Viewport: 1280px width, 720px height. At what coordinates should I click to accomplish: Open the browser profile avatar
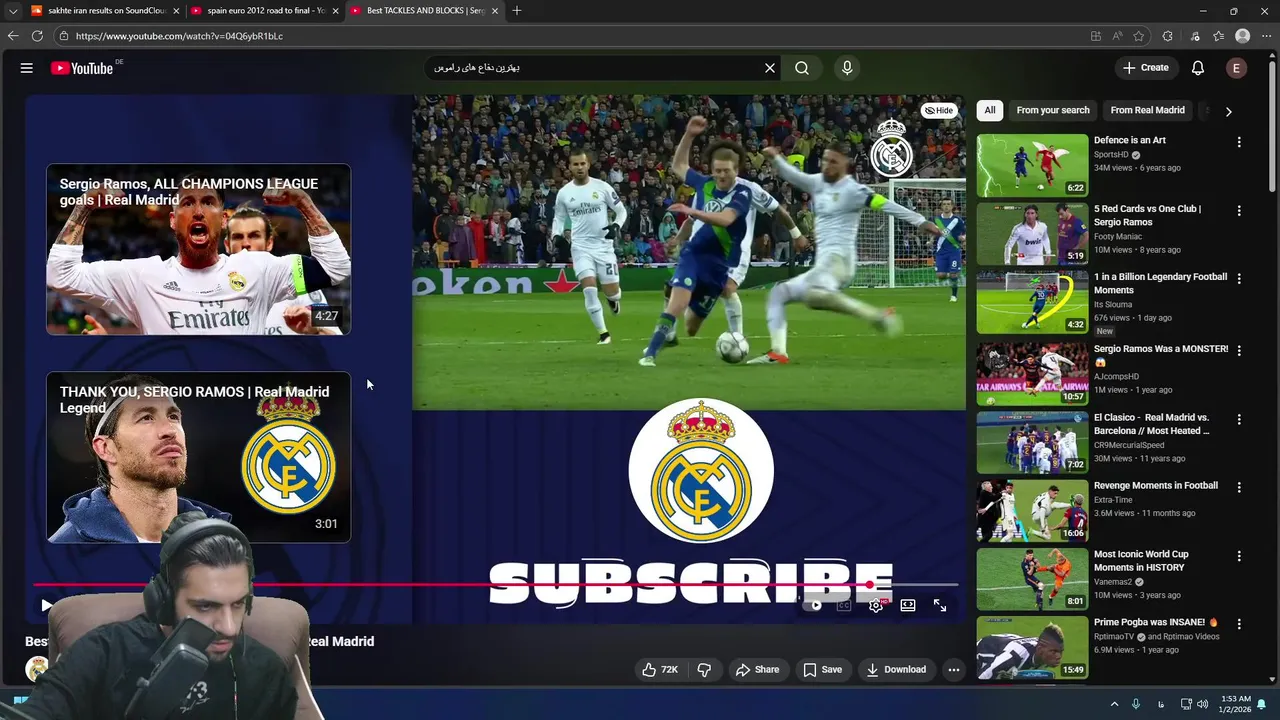[x=1243, y=36]
